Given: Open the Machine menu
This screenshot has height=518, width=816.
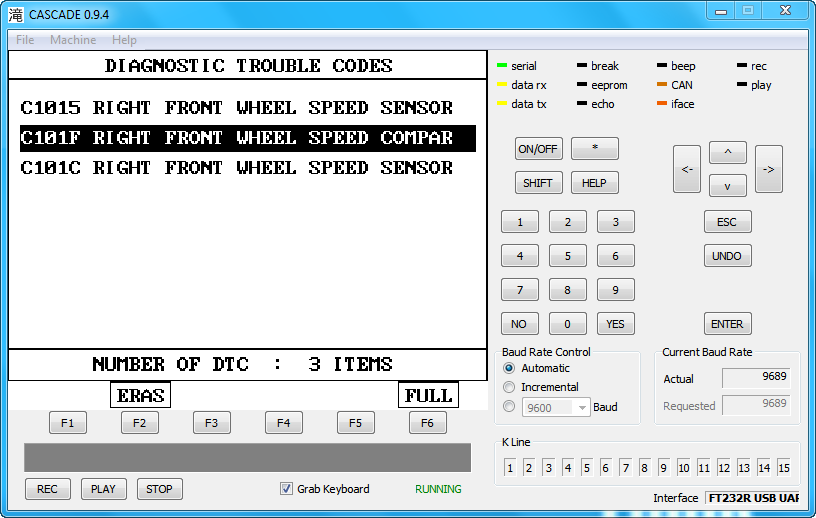Looking at the screenshot, I should [x=73, y=40].
